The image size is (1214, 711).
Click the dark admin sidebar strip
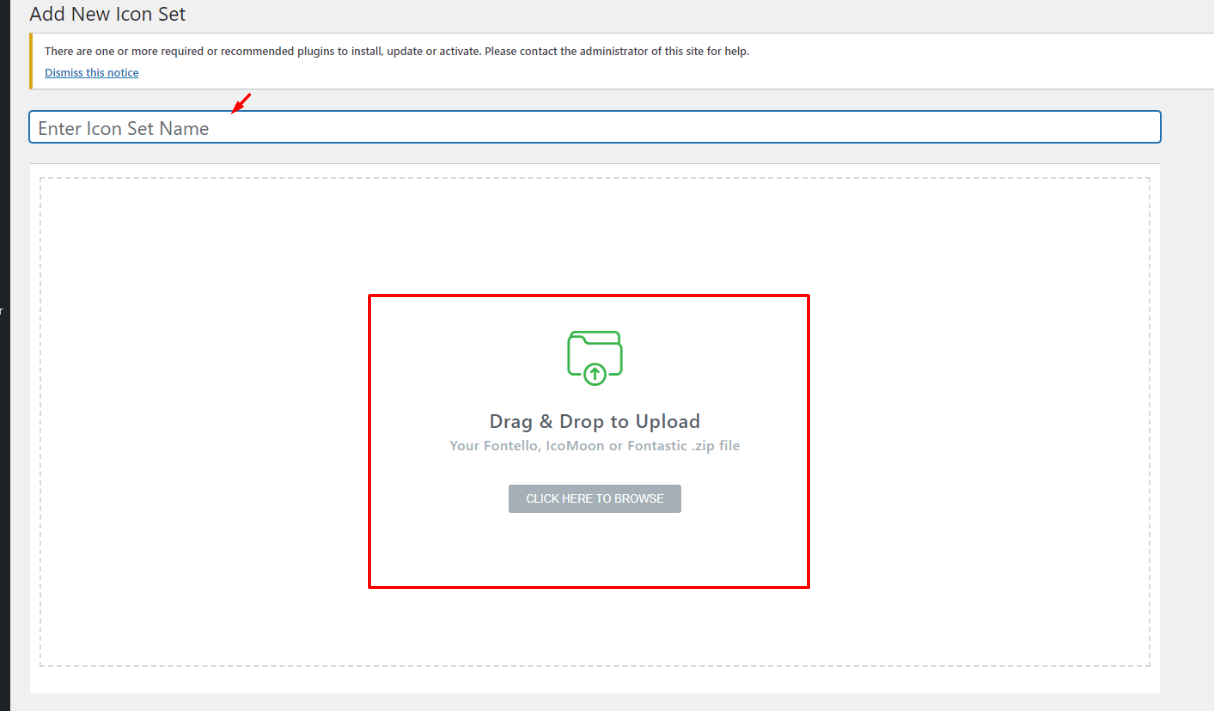point(4,400)
